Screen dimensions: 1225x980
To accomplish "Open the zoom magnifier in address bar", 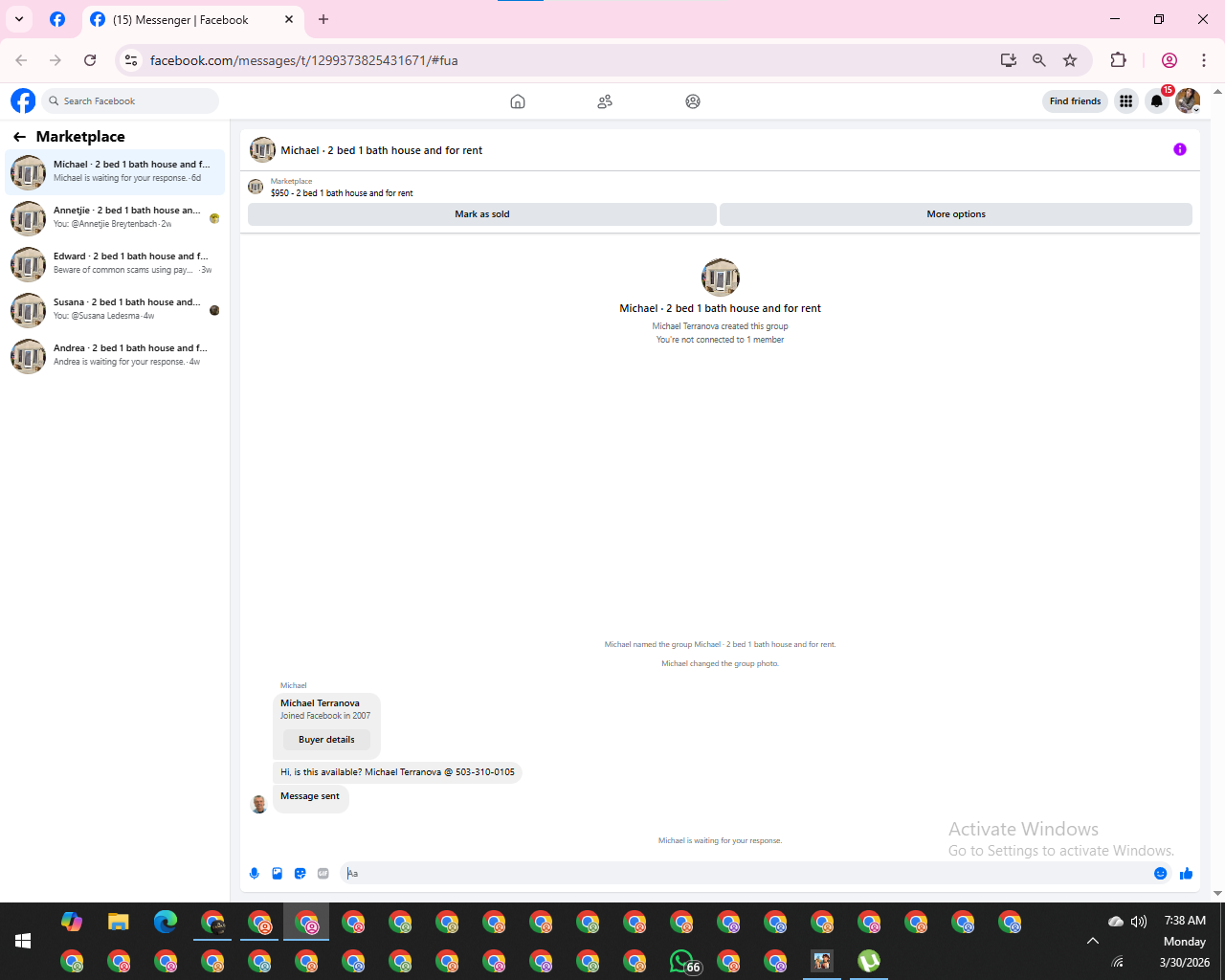I will [1039, 60].
